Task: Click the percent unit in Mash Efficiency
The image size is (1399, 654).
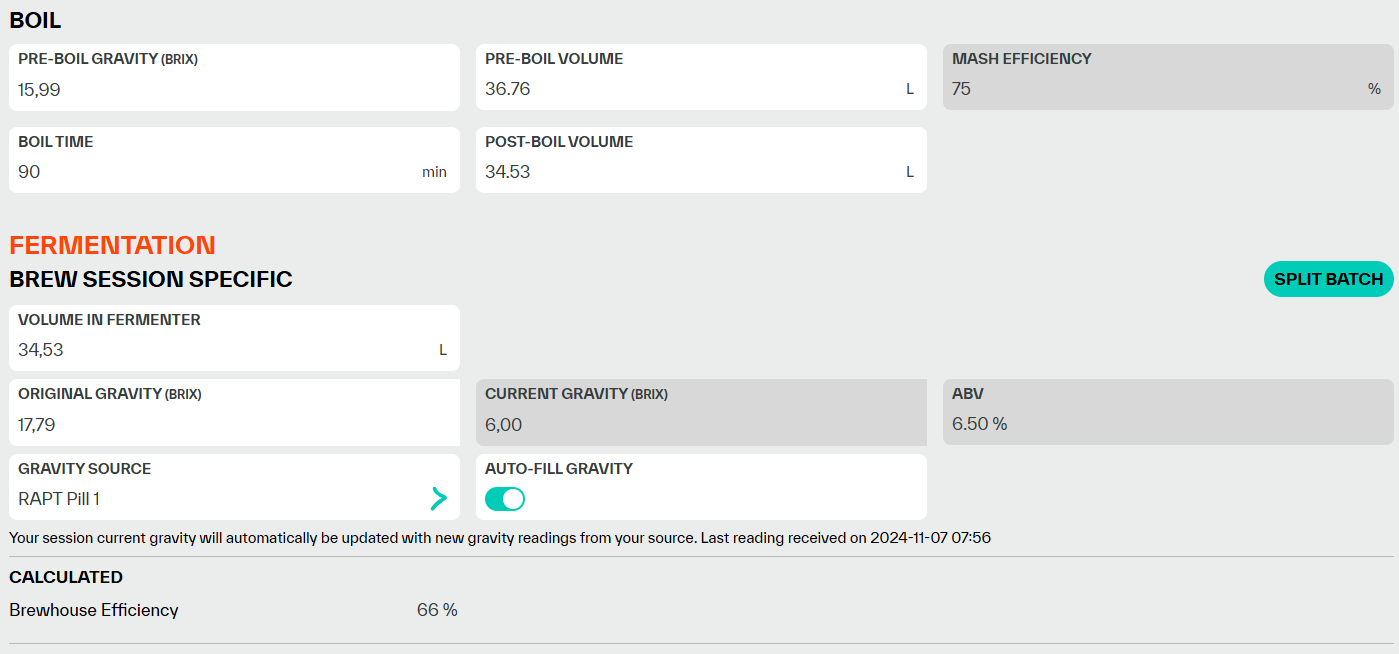Action: pyautogui.click(x=1374, y=89)
